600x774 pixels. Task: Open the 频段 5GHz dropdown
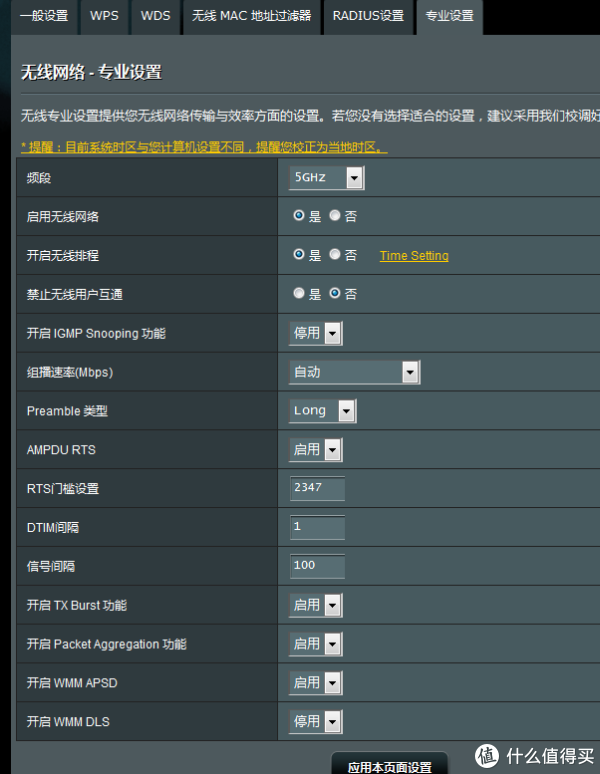click(326, 178)
